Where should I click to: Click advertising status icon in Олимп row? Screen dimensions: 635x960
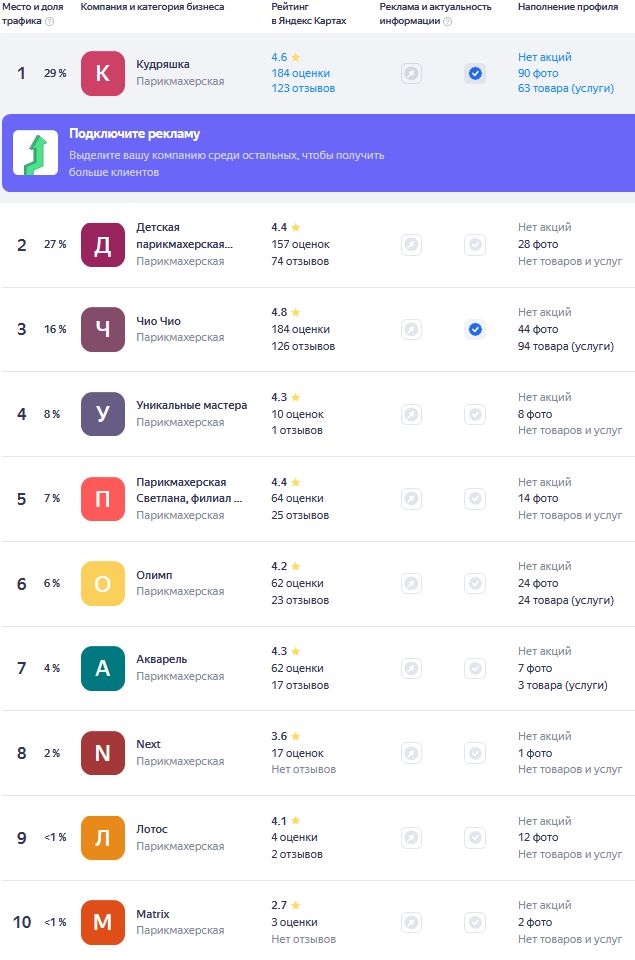click(411, 583)
